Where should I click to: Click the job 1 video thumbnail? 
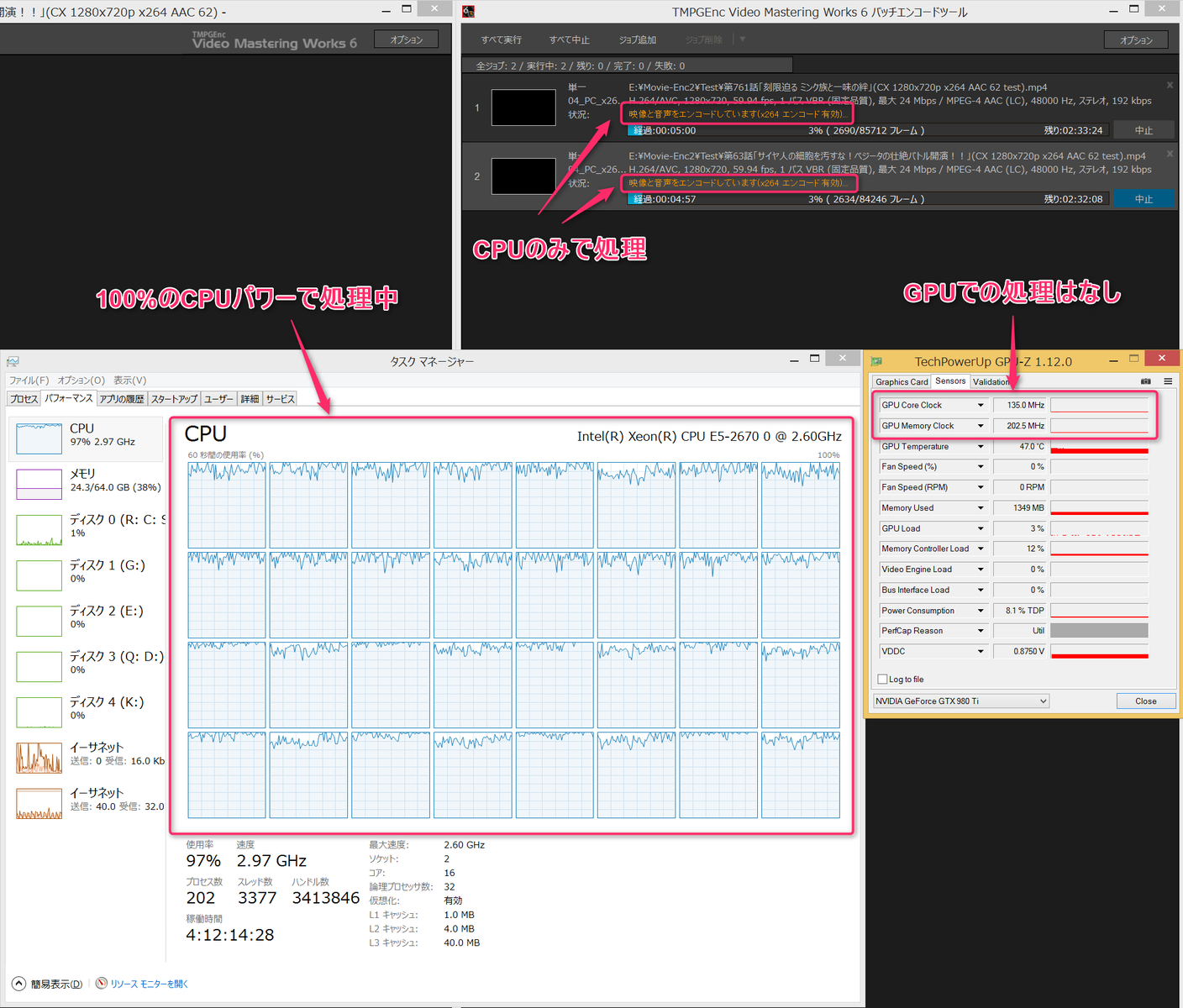523,108
